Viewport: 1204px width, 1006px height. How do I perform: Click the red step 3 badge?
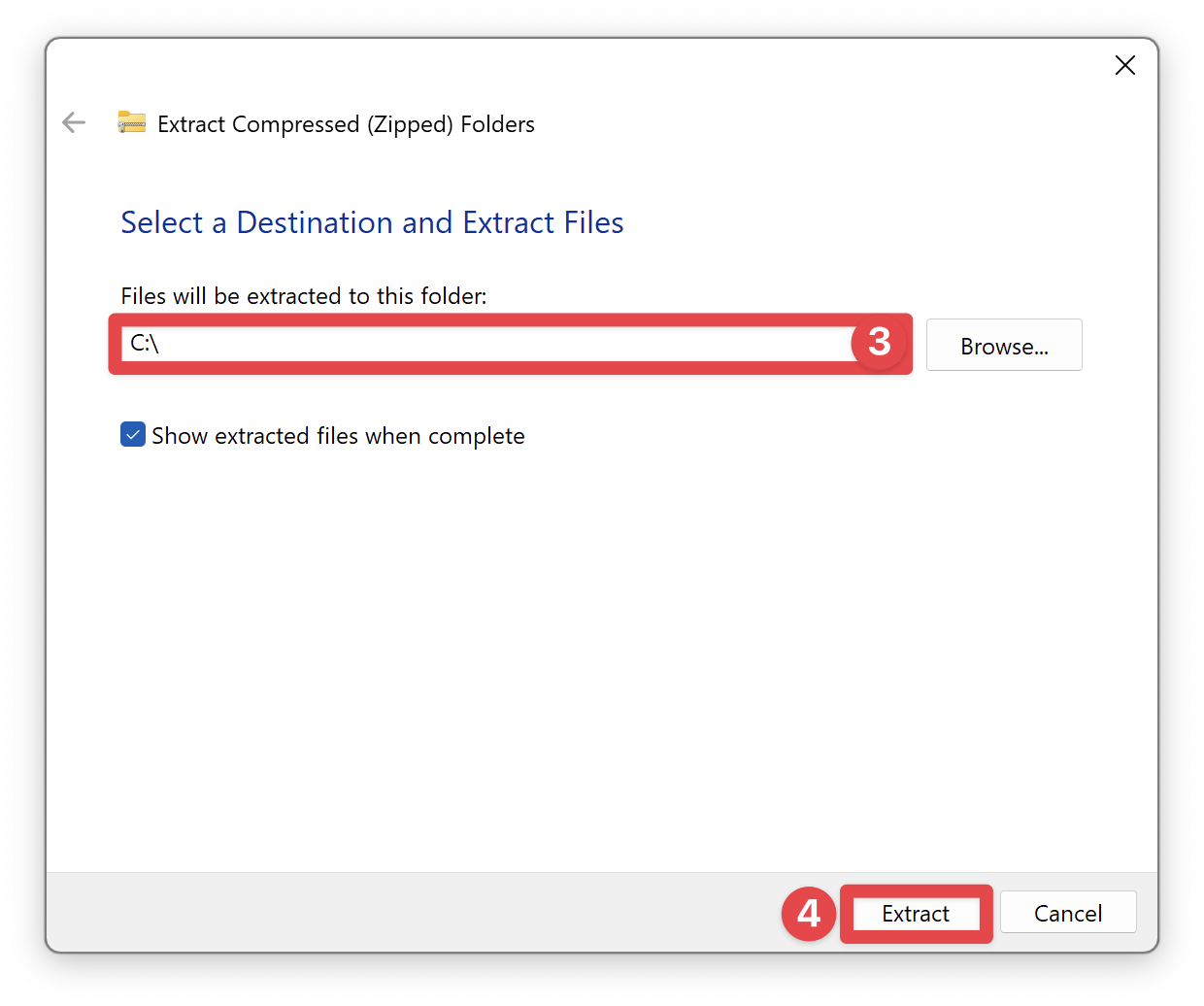(x=879, y=342)
